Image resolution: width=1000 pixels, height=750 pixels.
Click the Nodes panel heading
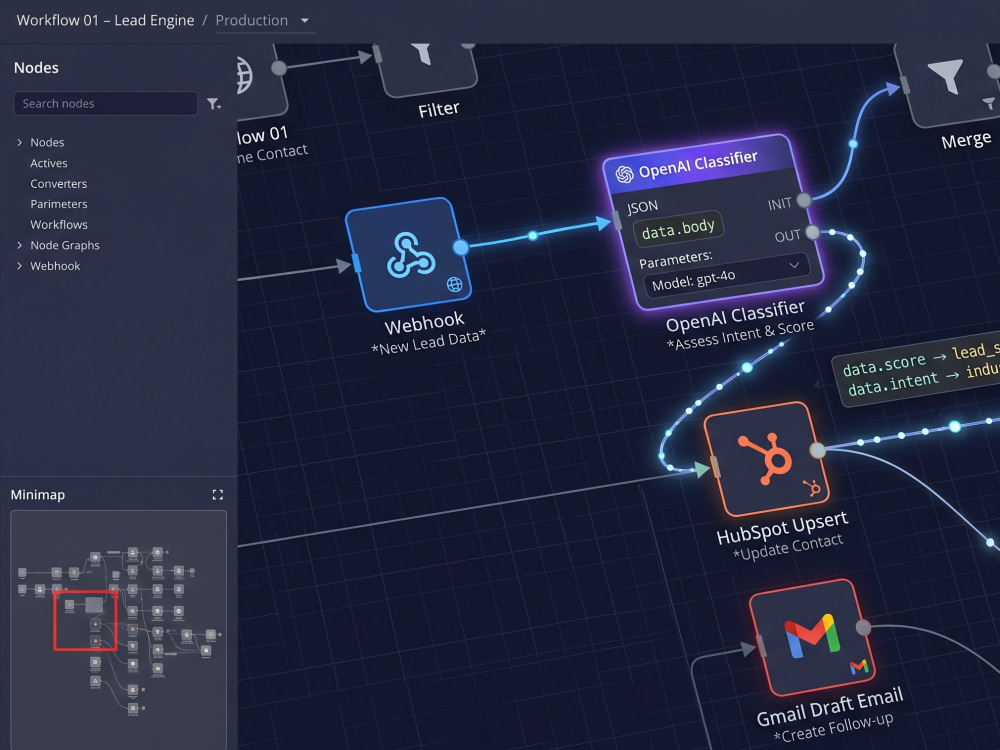[36, 68]
